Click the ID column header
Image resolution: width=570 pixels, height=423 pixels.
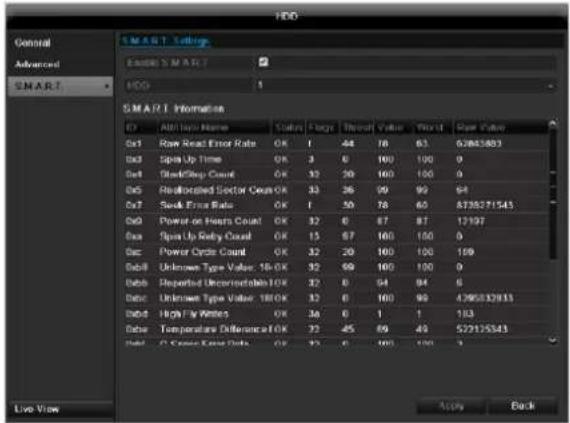tap(140, 128)
